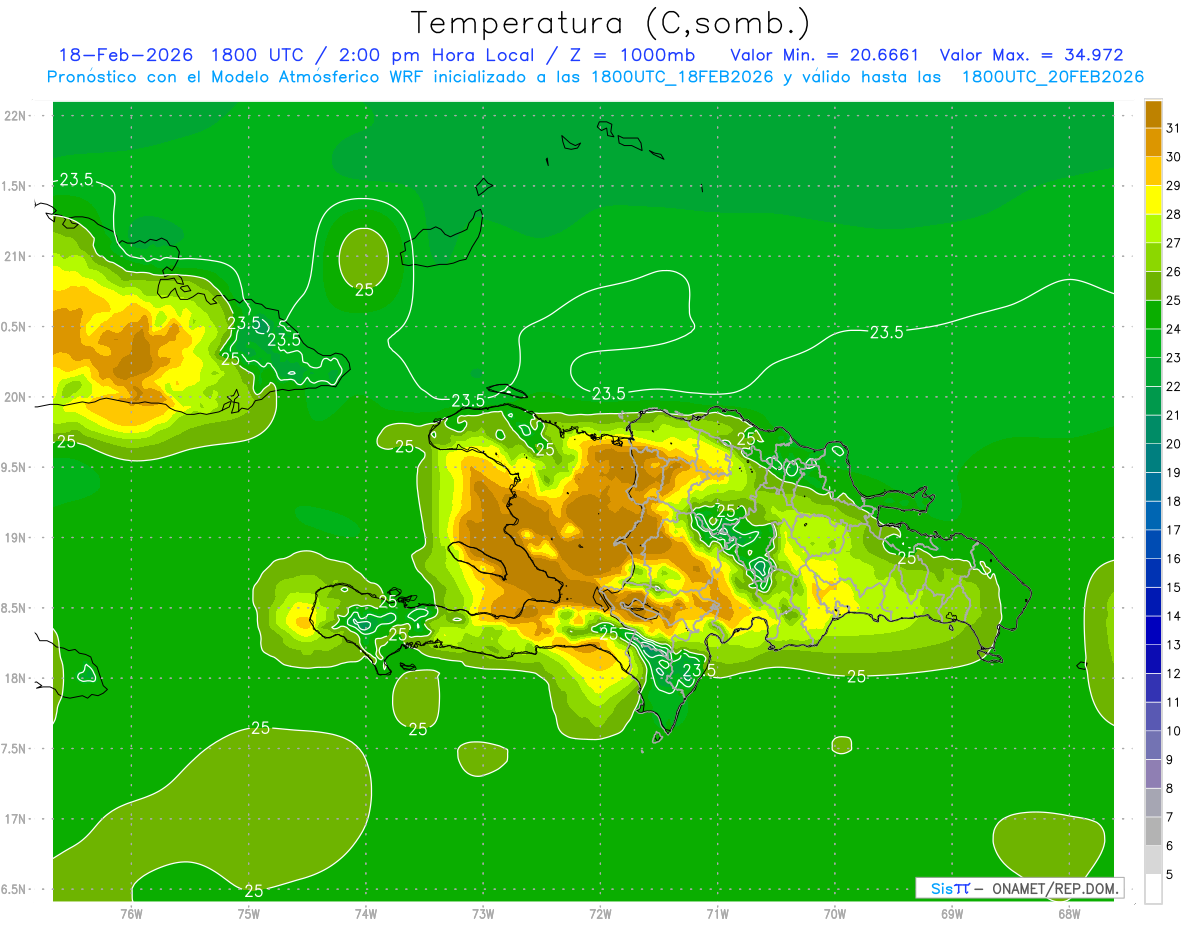Click purple color bar segment between 9 and 10
Screen dimensions: 1200x927
[x=1154, y=745]
